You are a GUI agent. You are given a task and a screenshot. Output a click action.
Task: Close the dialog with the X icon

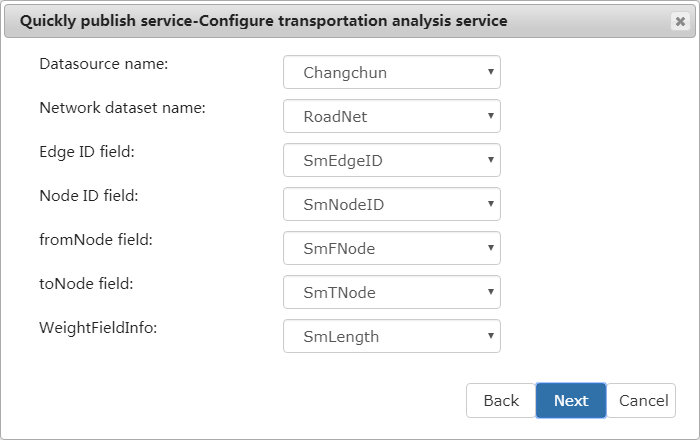click(x=680, y=21)
